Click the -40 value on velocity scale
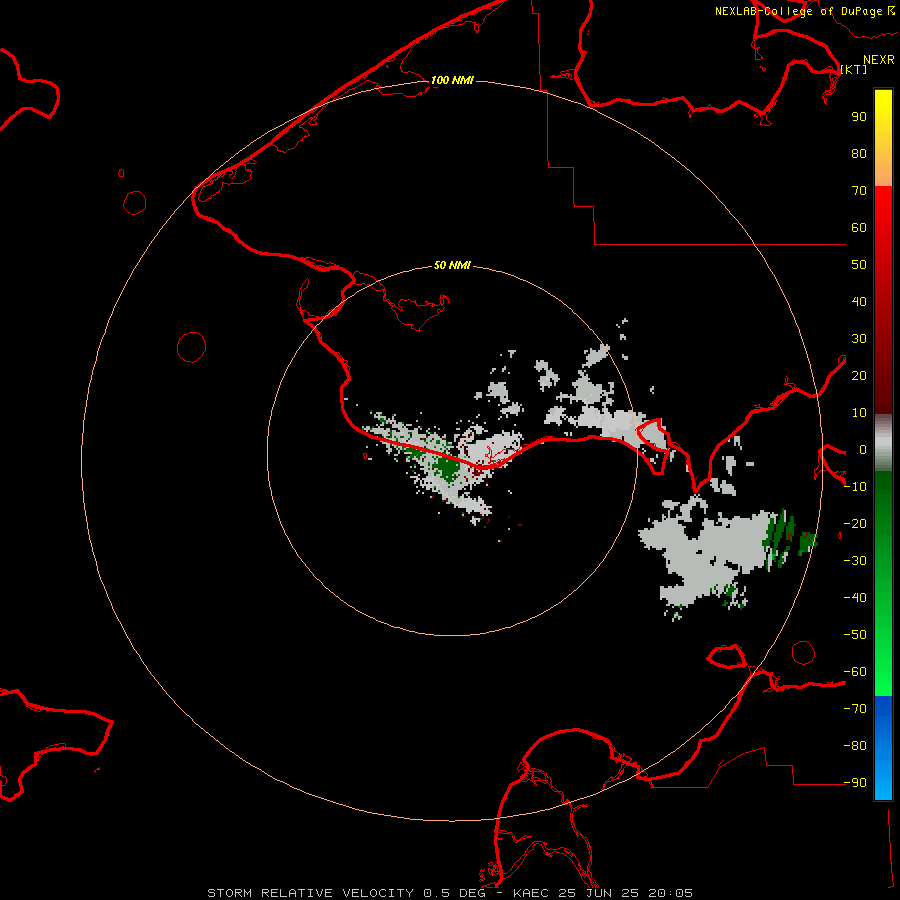 coord(855,598)
